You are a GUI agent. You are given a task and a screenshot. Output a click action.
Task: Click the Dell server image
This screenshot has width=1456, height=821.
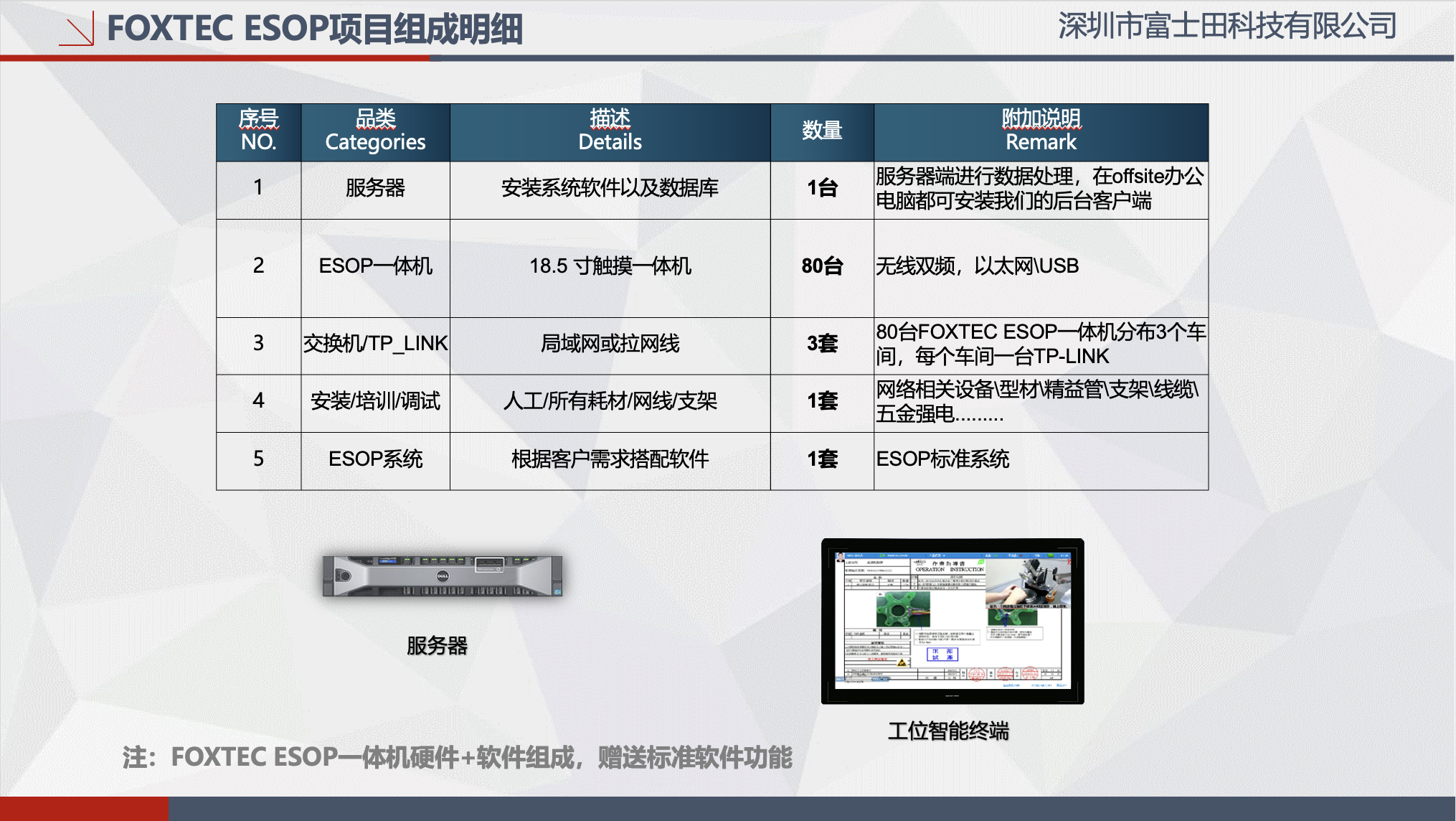pos(442,576)
